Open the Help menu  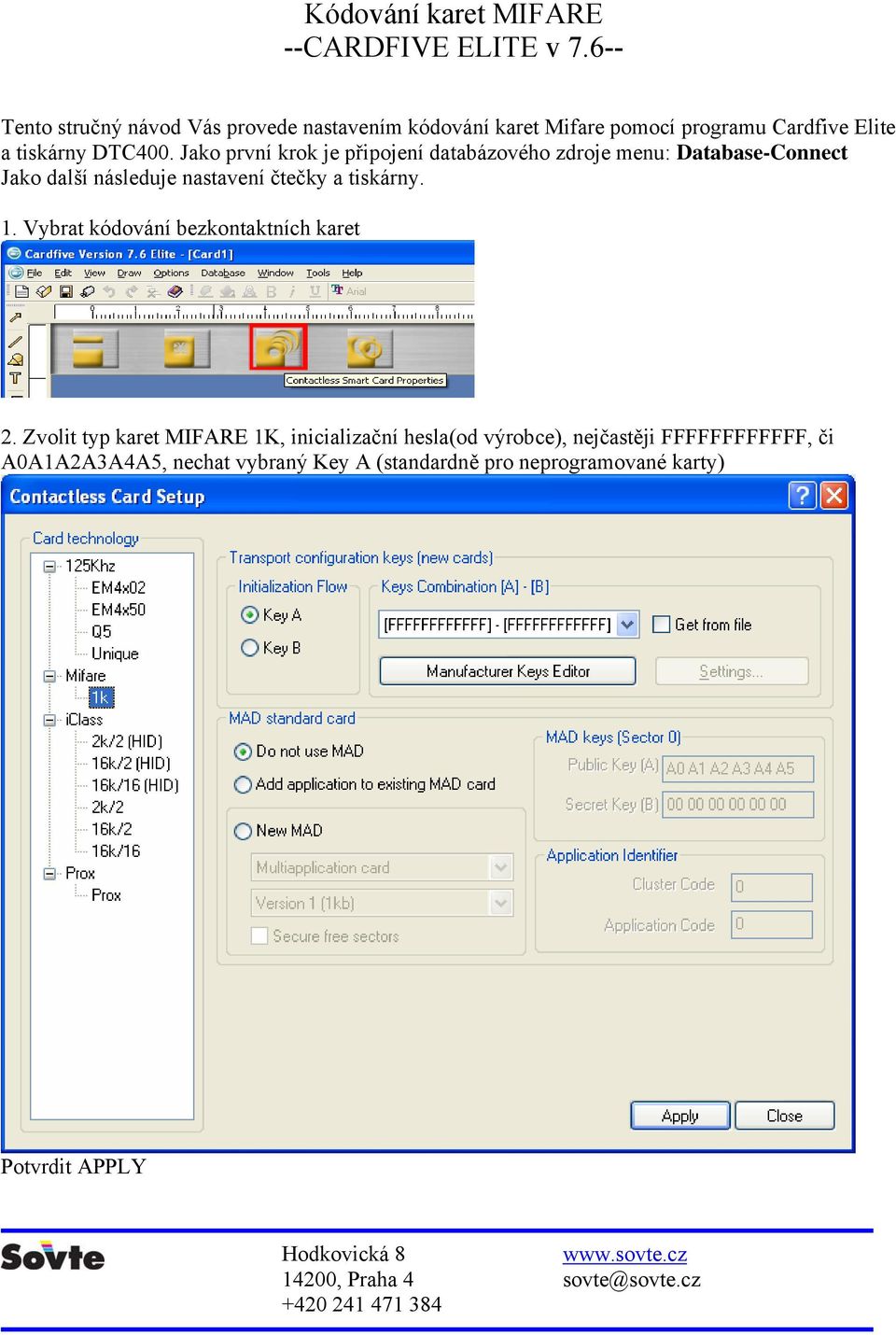[x=352, y=274]
